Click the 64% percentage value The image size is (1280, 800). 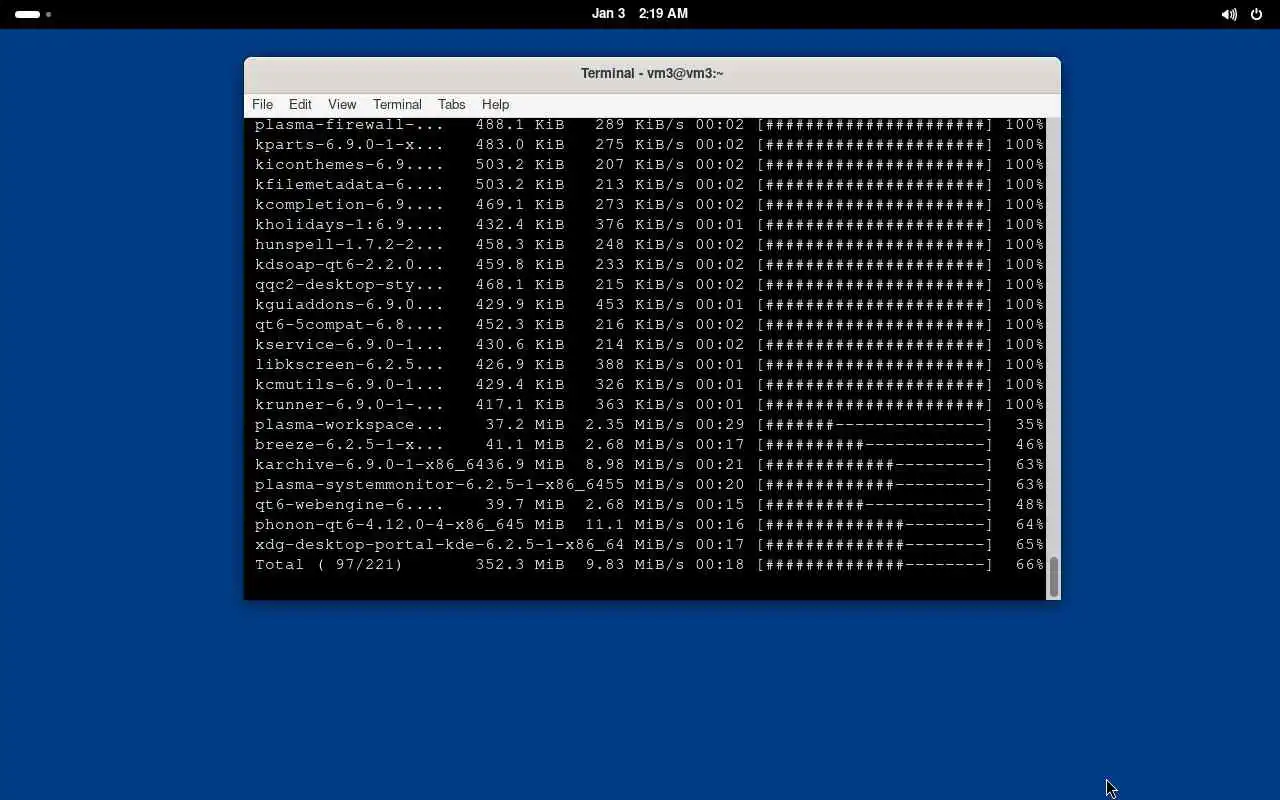[1029, 525]
